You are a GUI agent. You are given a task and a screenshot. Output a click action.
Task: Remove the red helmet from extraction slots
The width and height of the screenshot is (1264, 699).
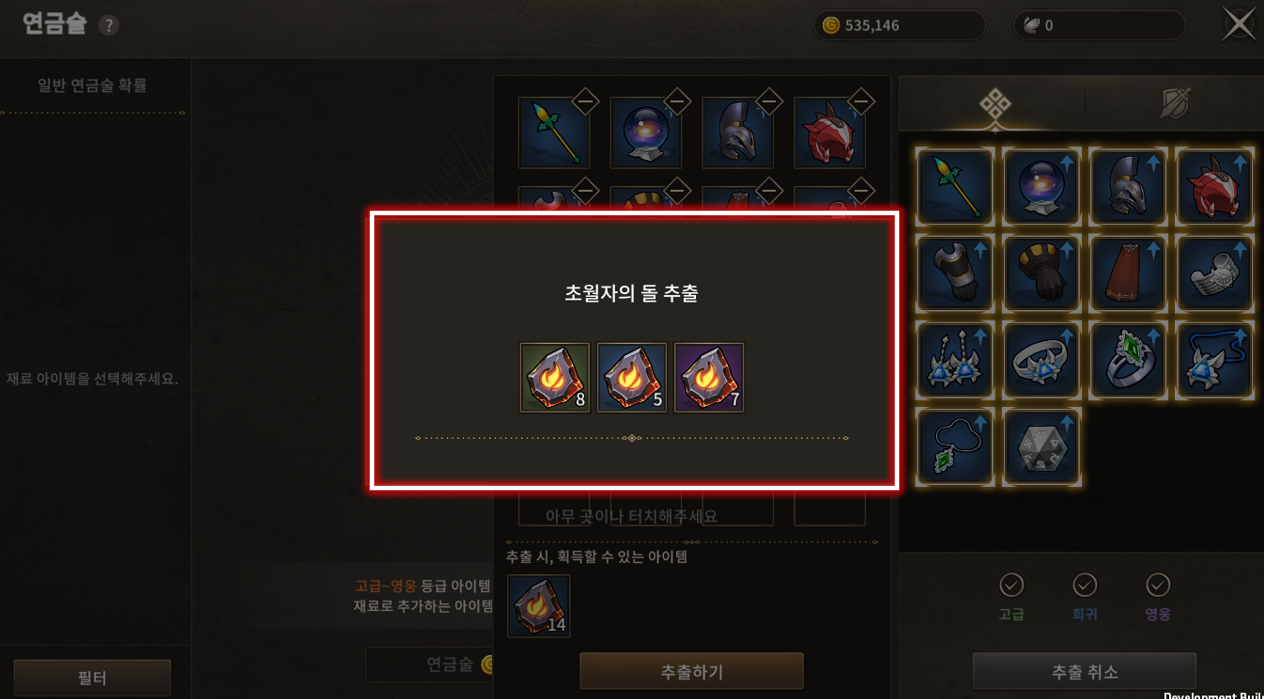pyautogui.click(x=861, y=101)
